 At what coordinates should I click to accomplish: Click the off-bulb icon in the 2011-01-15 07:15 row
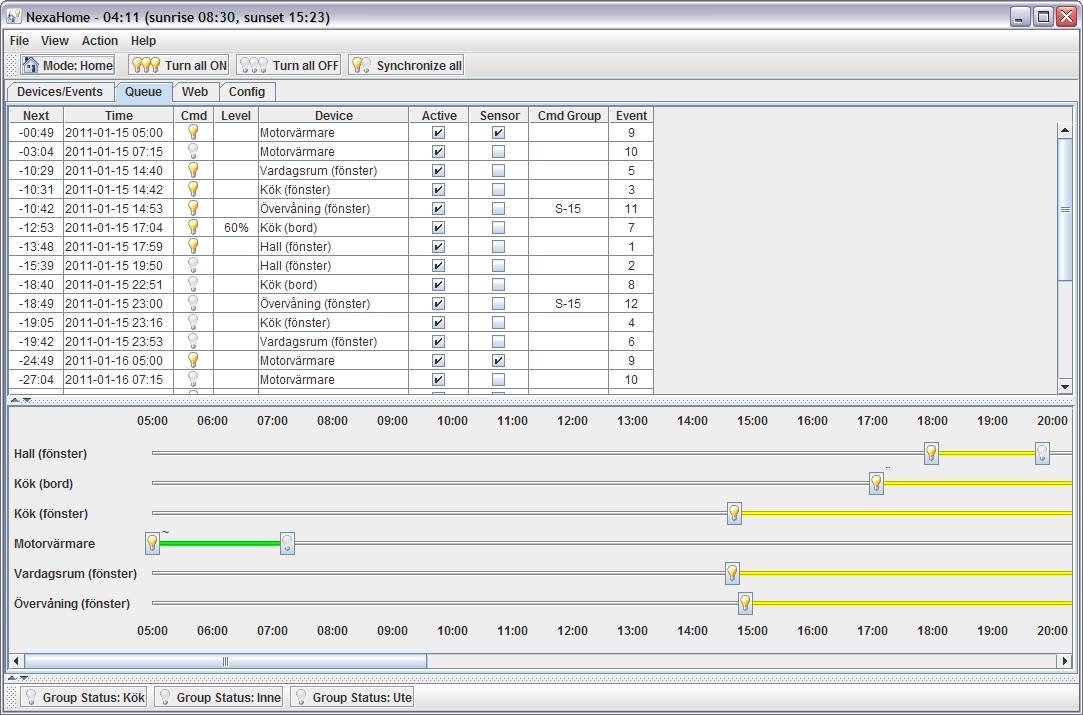pos(193,151)
